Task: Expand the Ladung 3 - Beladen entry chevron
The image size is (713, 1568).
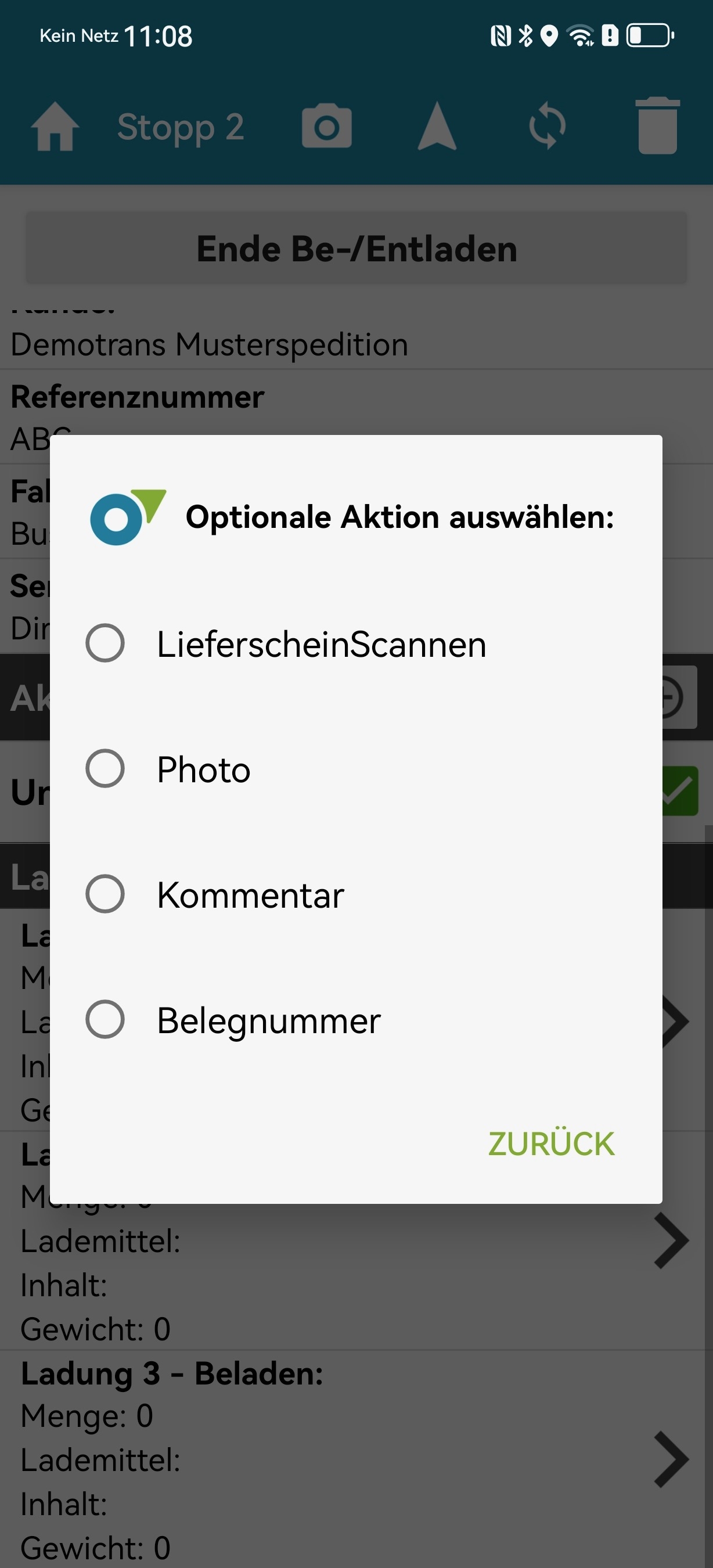Action: click(671, 1459)
